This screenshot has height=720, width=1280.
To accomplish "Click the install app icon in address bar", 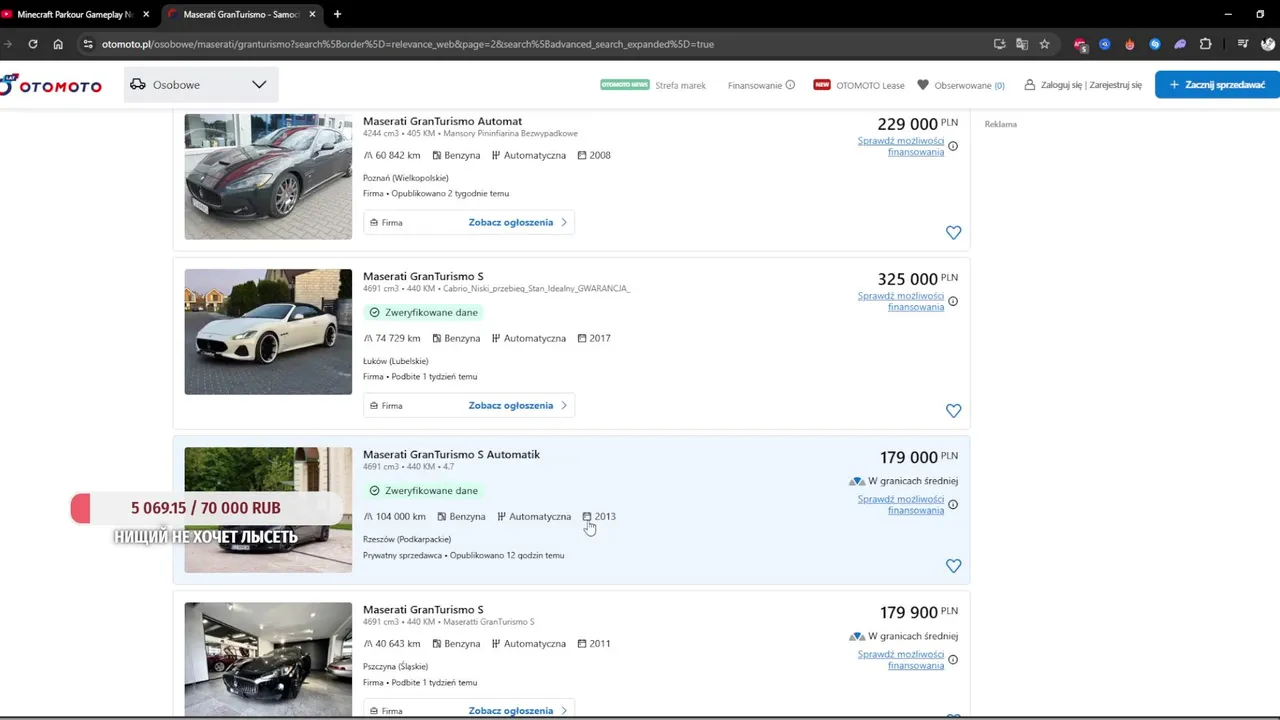I will point(999,44).
